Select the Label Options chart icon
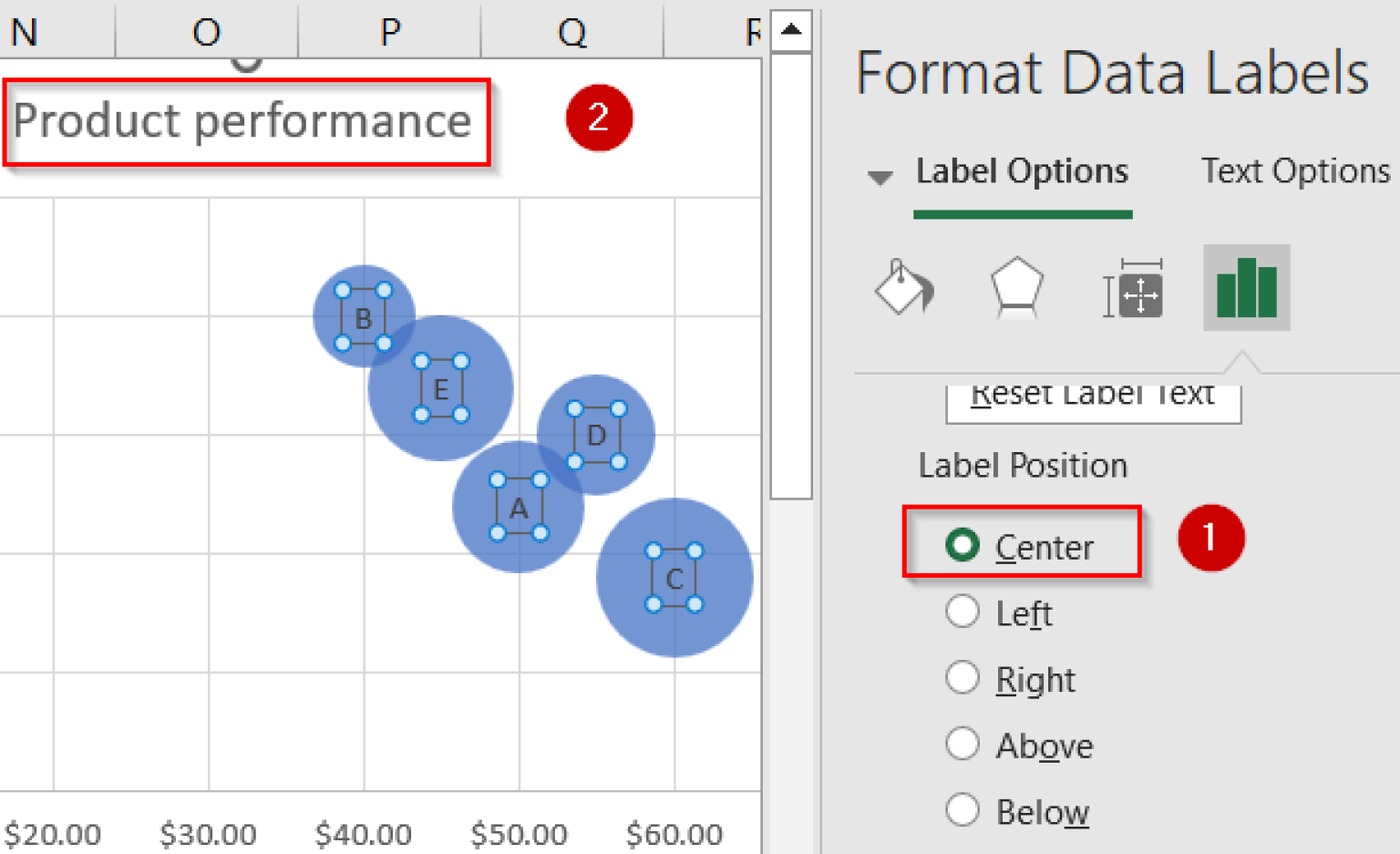 1246,288
